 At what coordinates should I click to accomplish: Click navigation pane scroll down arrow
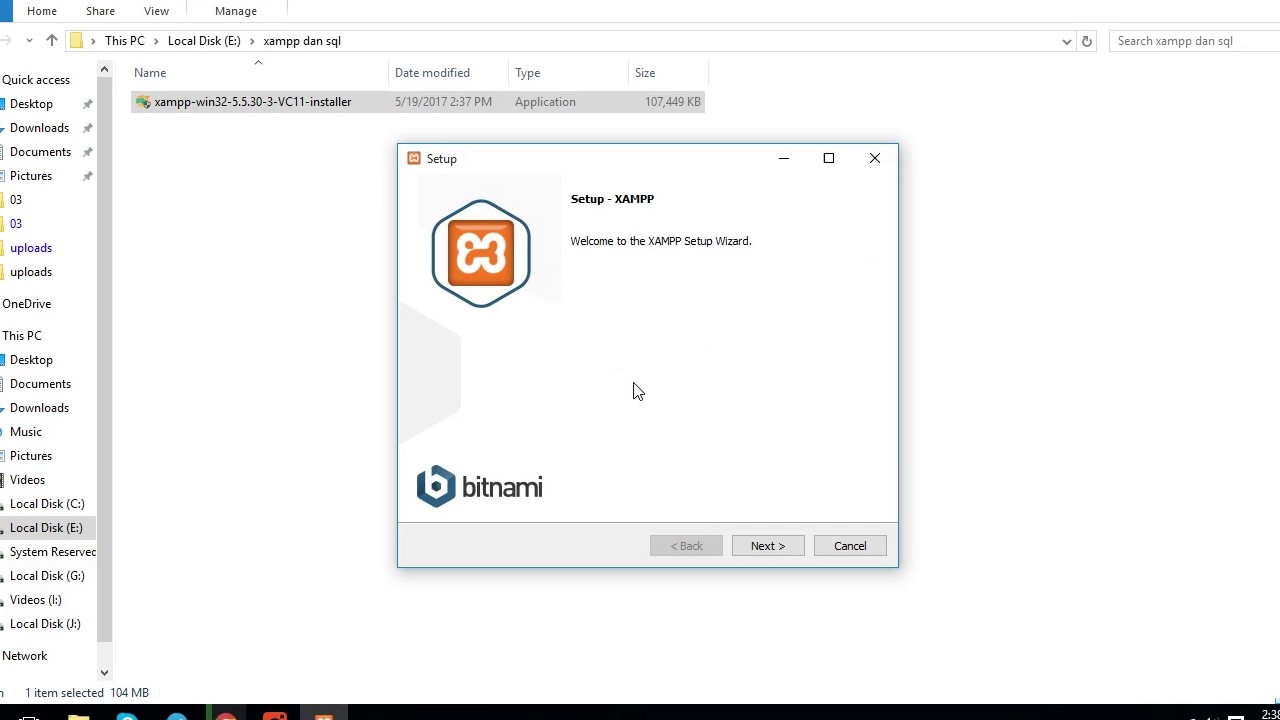point(104,673)
